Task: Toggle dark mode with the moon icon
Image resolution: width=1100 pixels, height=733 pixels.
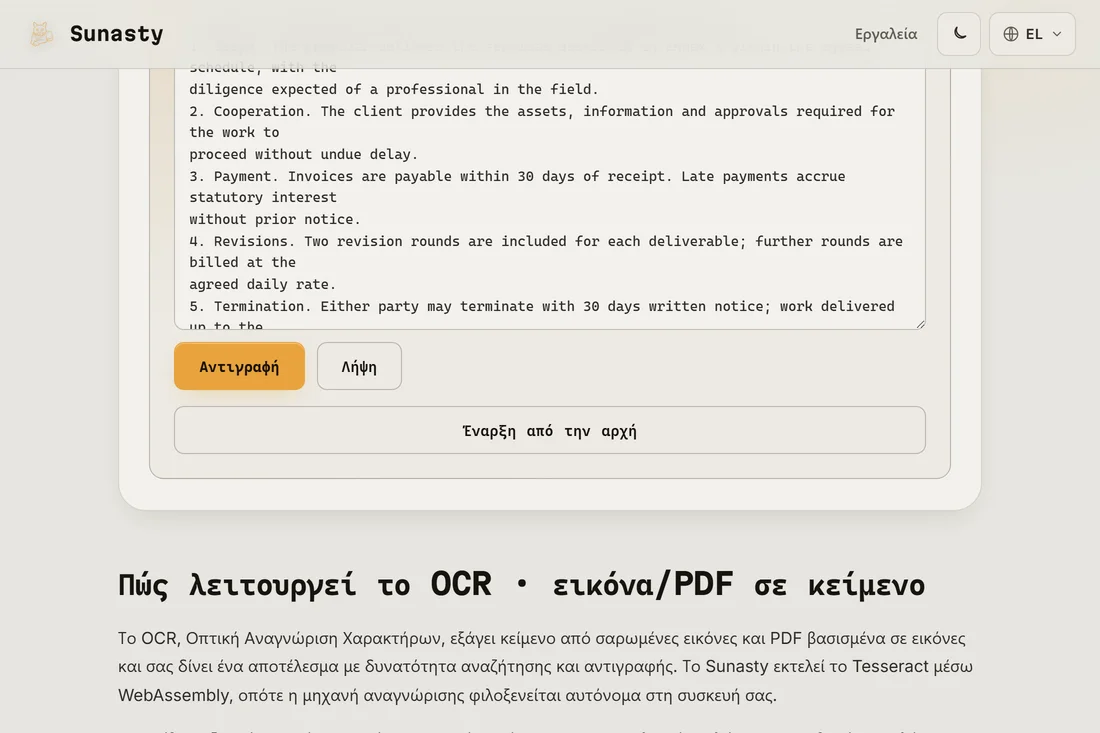Action: click(958, 34)
